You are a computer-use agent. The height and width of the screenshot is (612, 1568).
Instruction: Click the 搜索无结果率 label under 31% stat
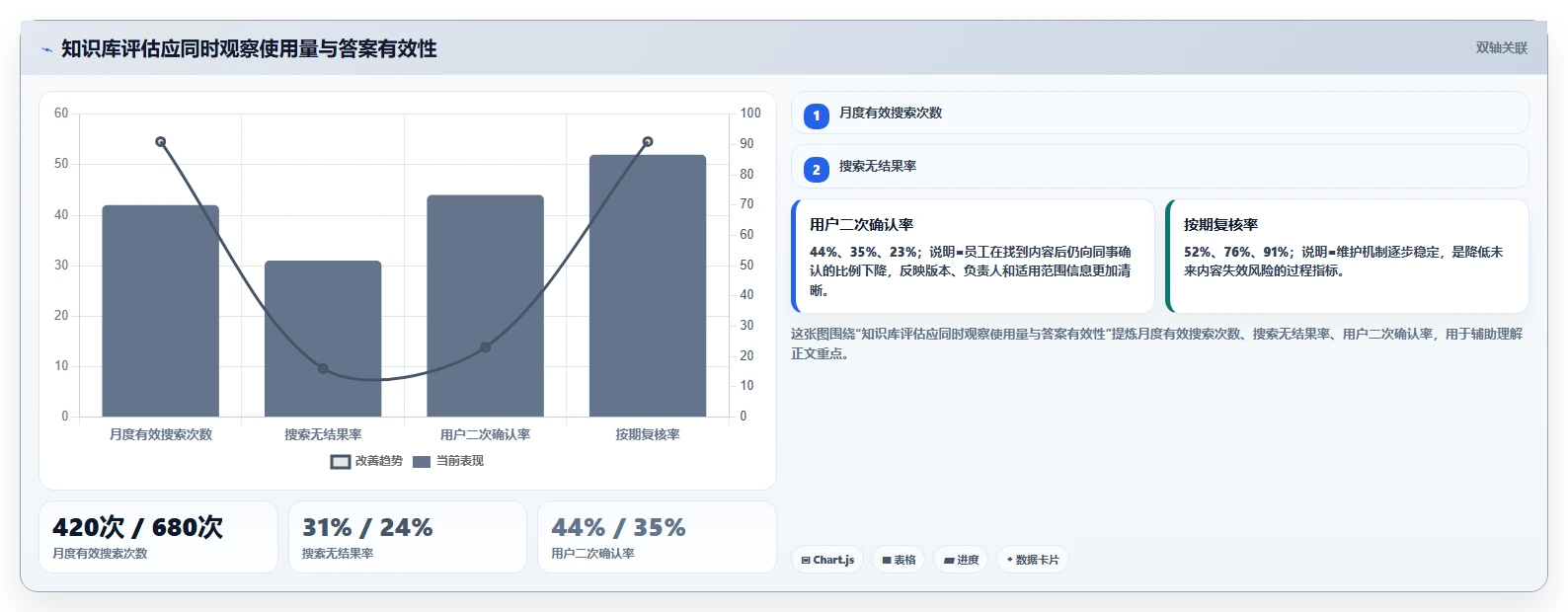(x=338, y=554)
